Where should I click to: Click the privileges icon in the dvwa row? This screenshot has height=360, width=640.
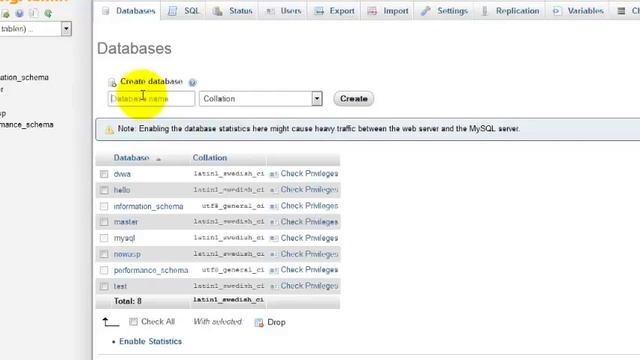click(274, 174)
